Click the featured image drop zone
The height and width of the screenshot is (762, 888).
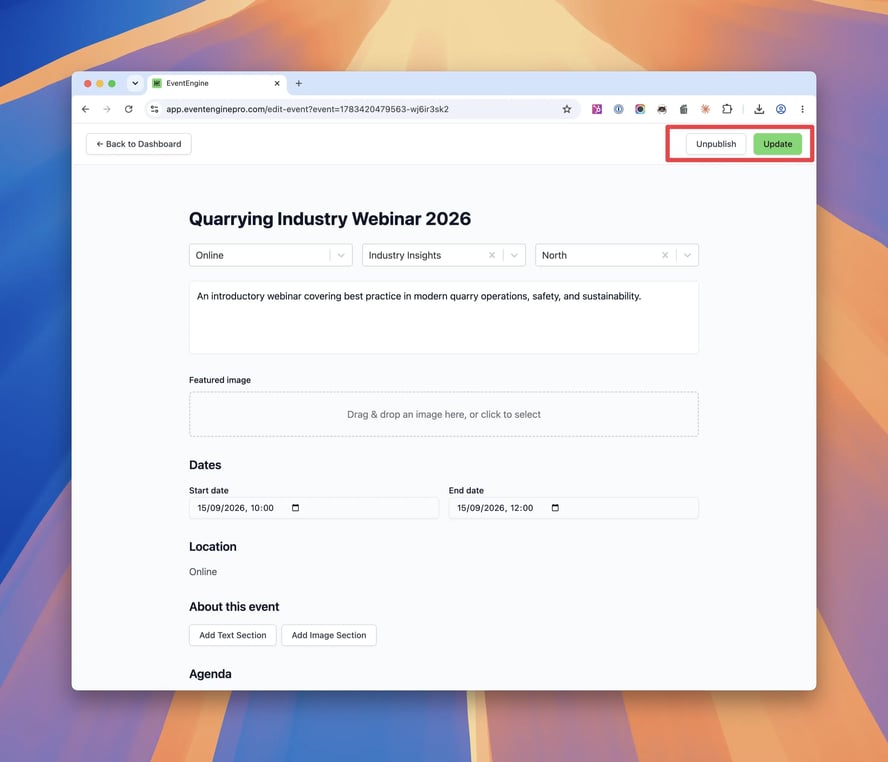tap(444, 414)
